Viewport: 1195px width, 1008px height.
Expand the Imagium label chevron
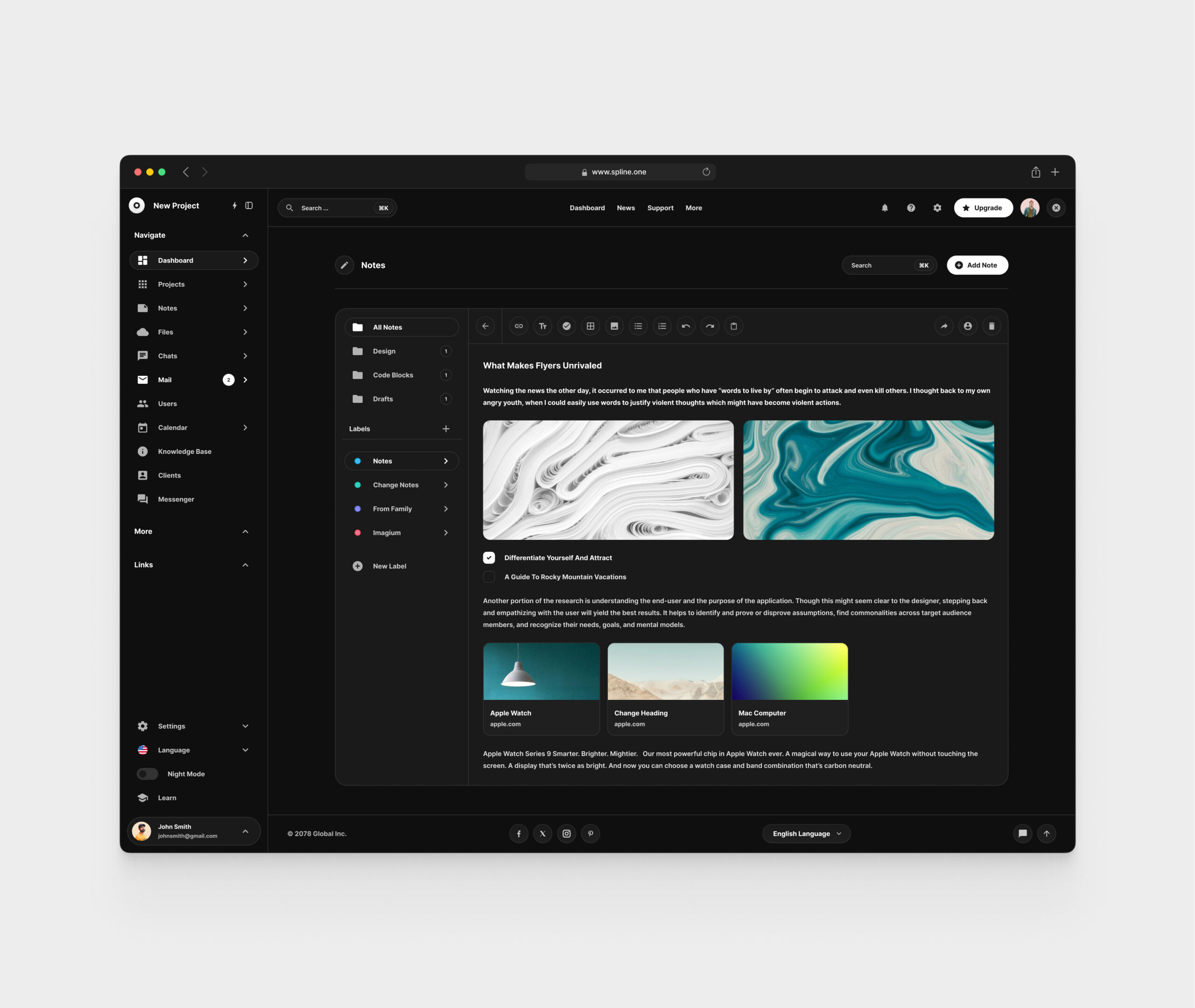[446, 533]
